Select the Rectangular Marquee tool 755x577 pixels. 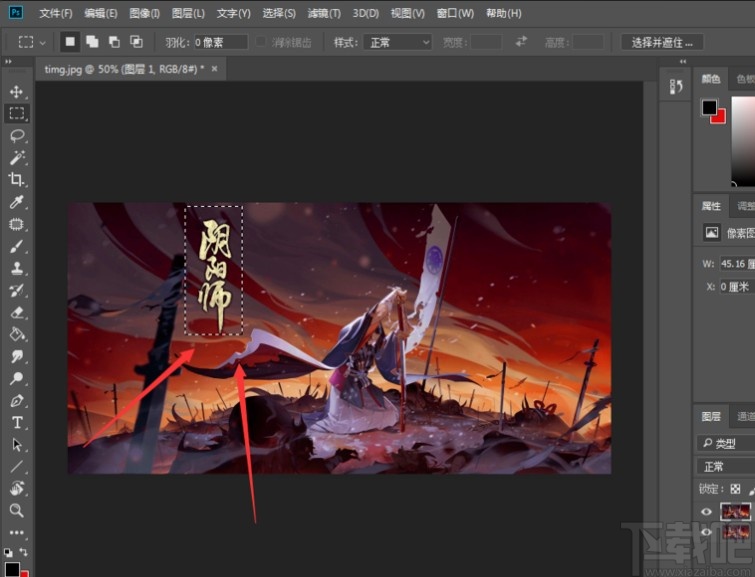click(16, 113)
